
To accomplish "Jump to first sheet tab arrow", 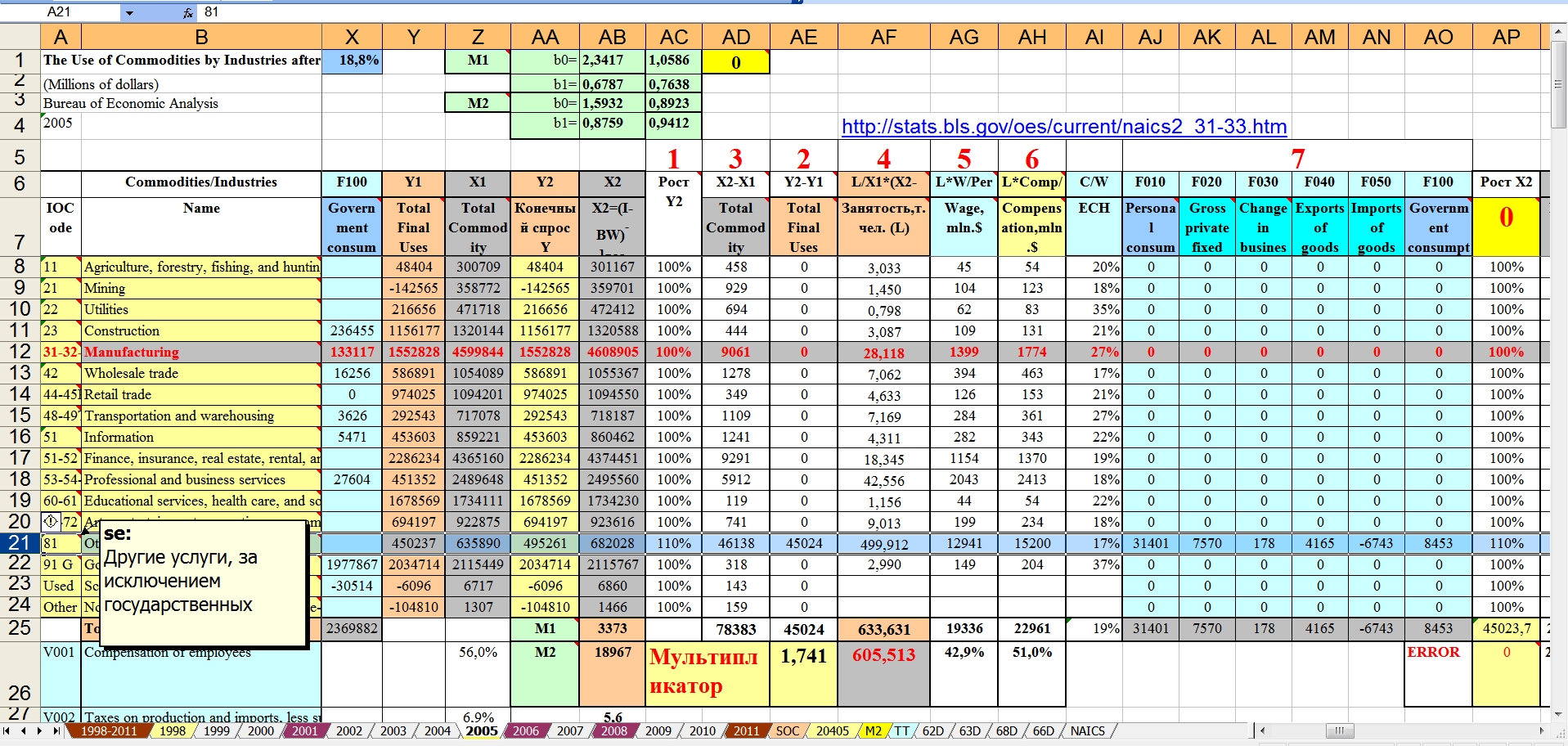I will pos(7,730).
